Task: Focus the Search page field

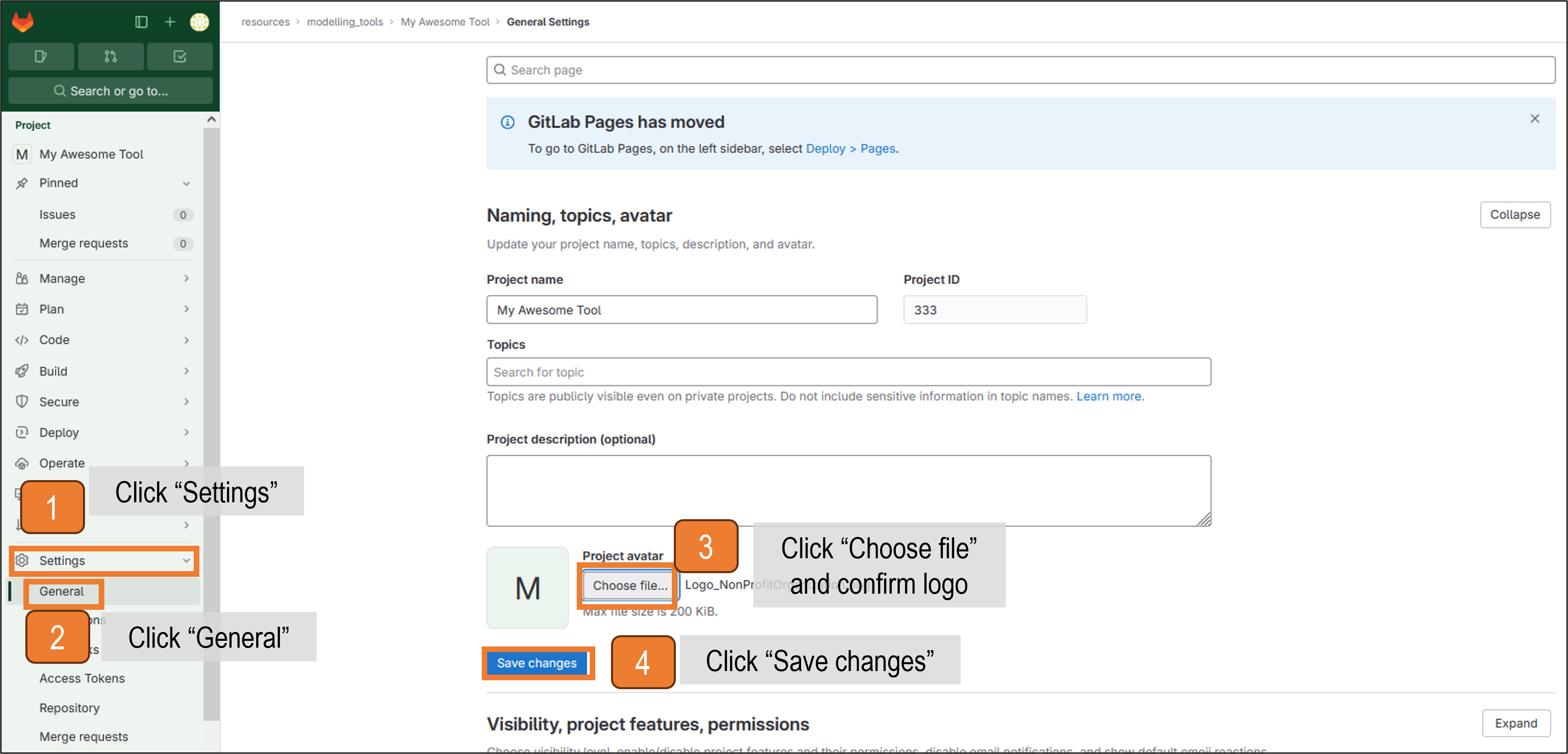Action: [x=1020, y=70]
